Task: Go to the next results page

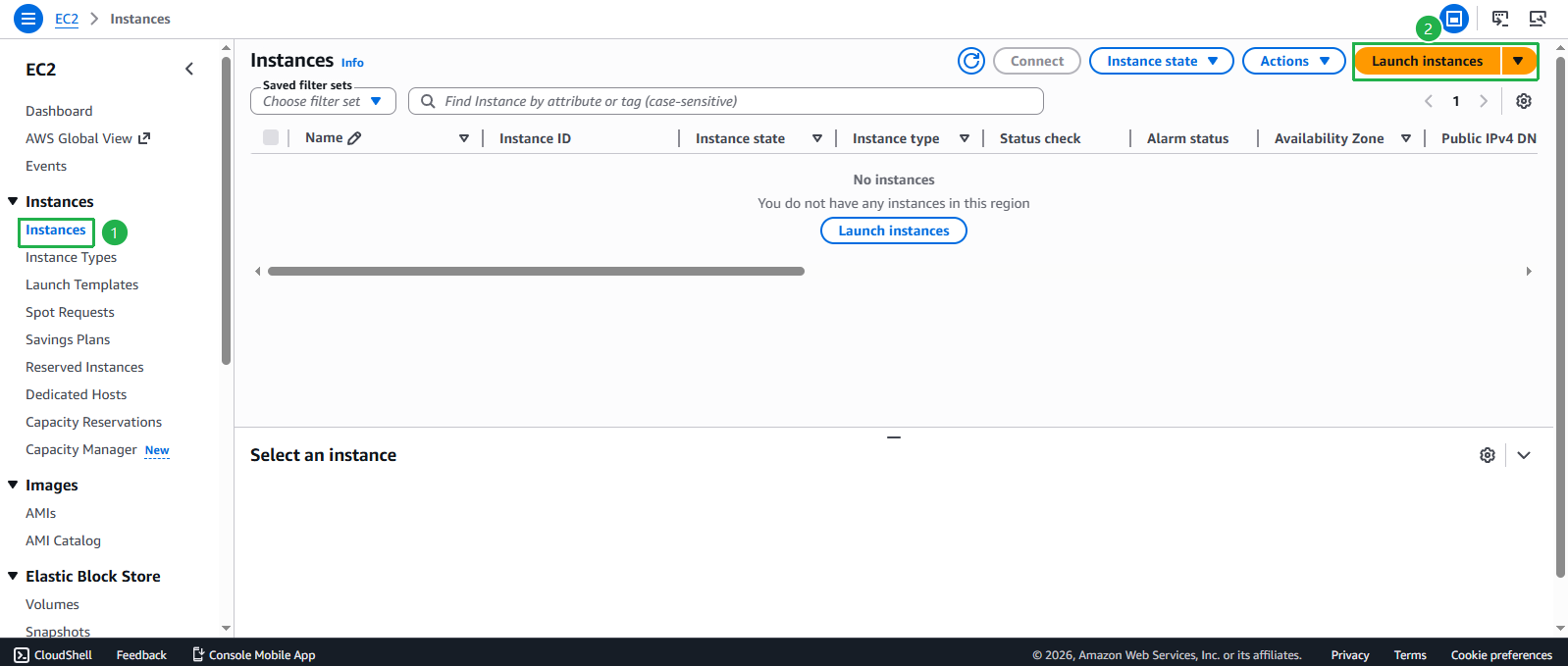Action: coord(1484,101)
